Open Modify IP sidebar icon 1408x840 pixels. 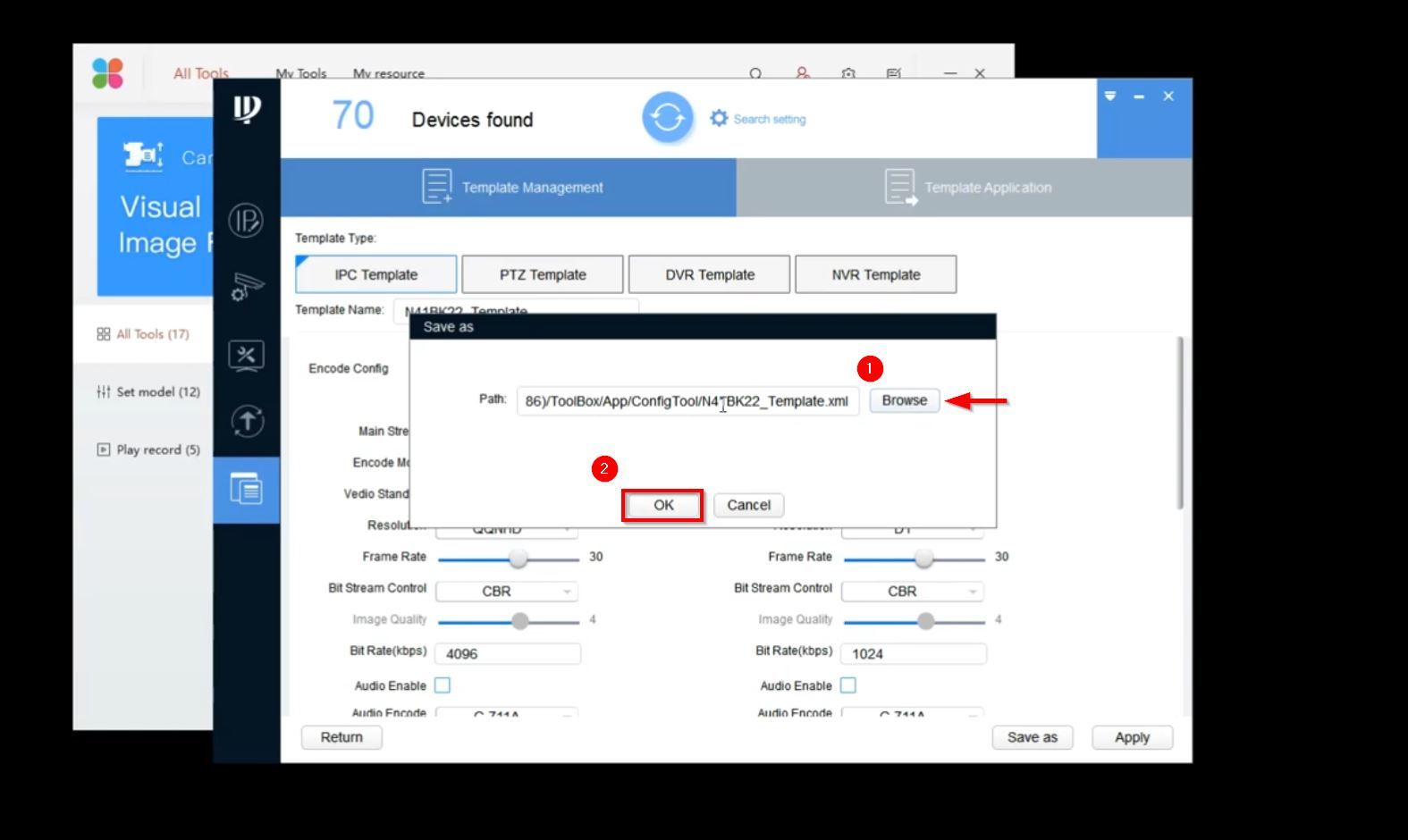point(246,220)
